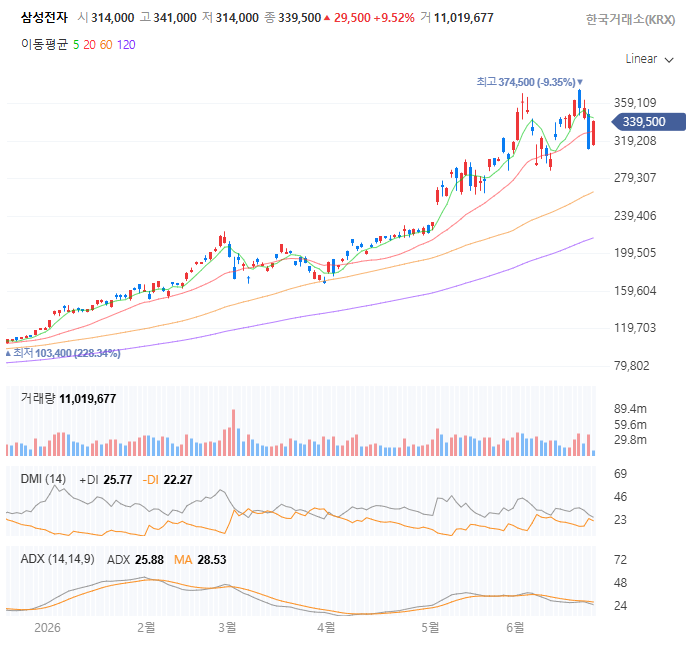Screen dimensions: 690x649
Task: Click the 119,703 price axis label
Action: point(635,328)
